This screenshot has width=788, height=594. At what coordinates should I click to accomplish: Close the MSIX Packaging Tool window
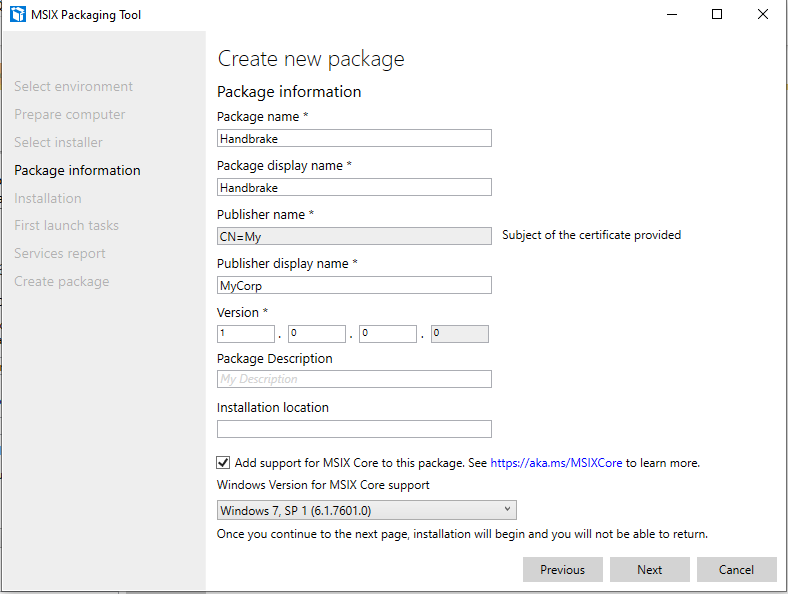pyautogui.click(x=763, y=15)
